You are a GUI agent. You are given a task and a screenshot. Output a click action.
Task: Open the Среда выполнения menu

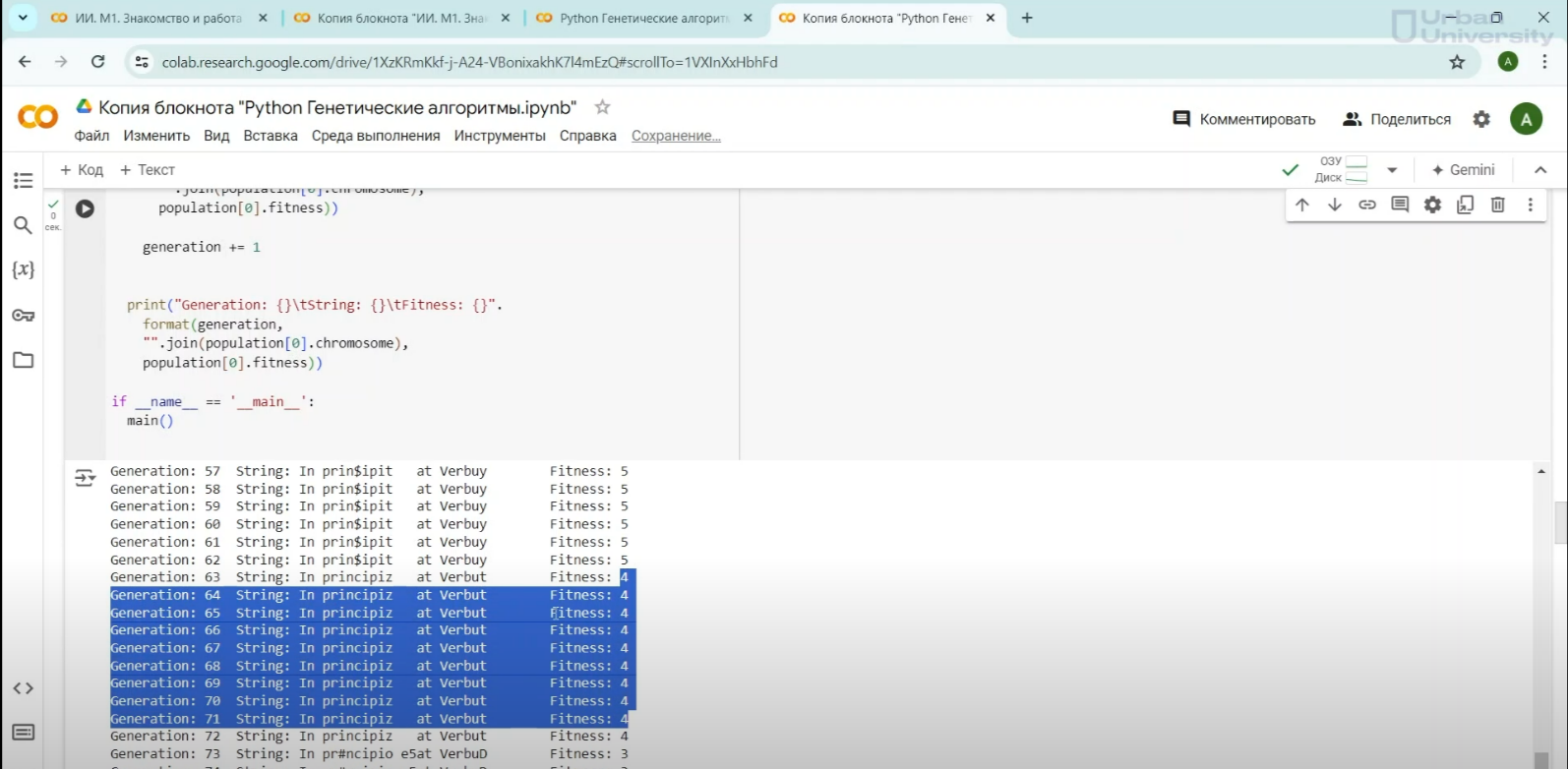376,136
